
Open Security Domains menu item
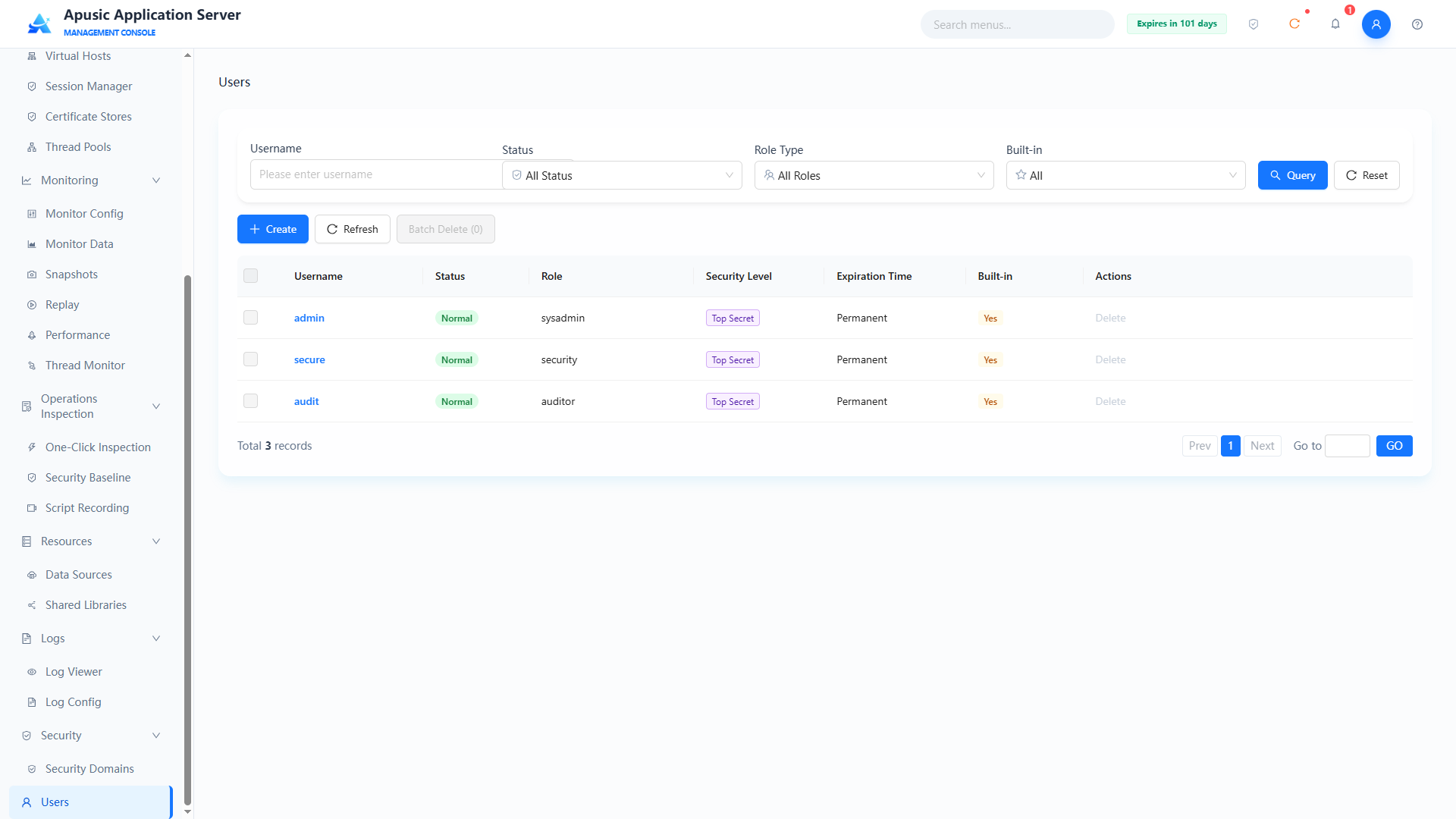pyautogui.click(x=91, y=769)
